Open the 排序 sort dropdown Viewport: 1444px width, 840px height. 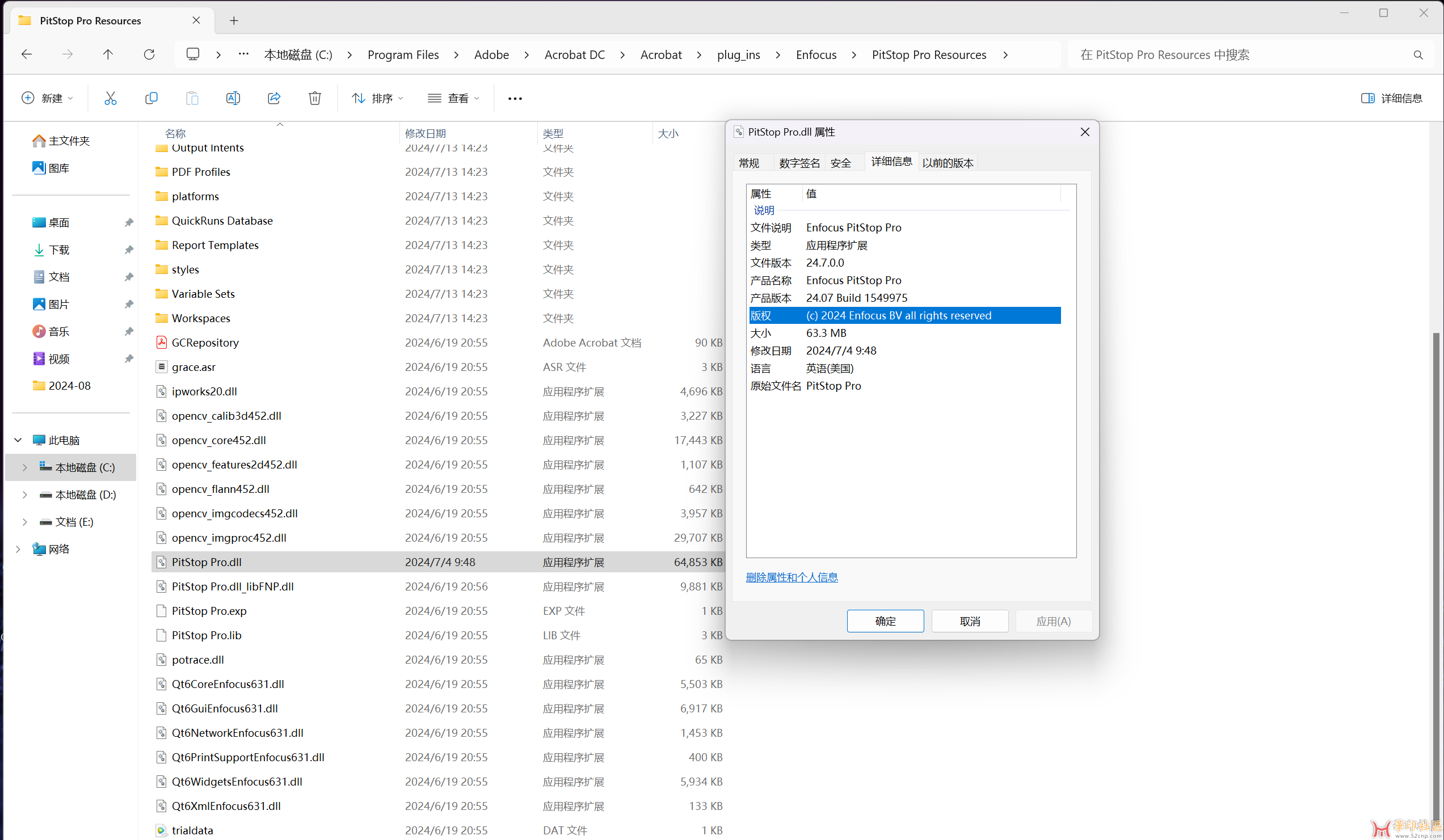(377, 99)
